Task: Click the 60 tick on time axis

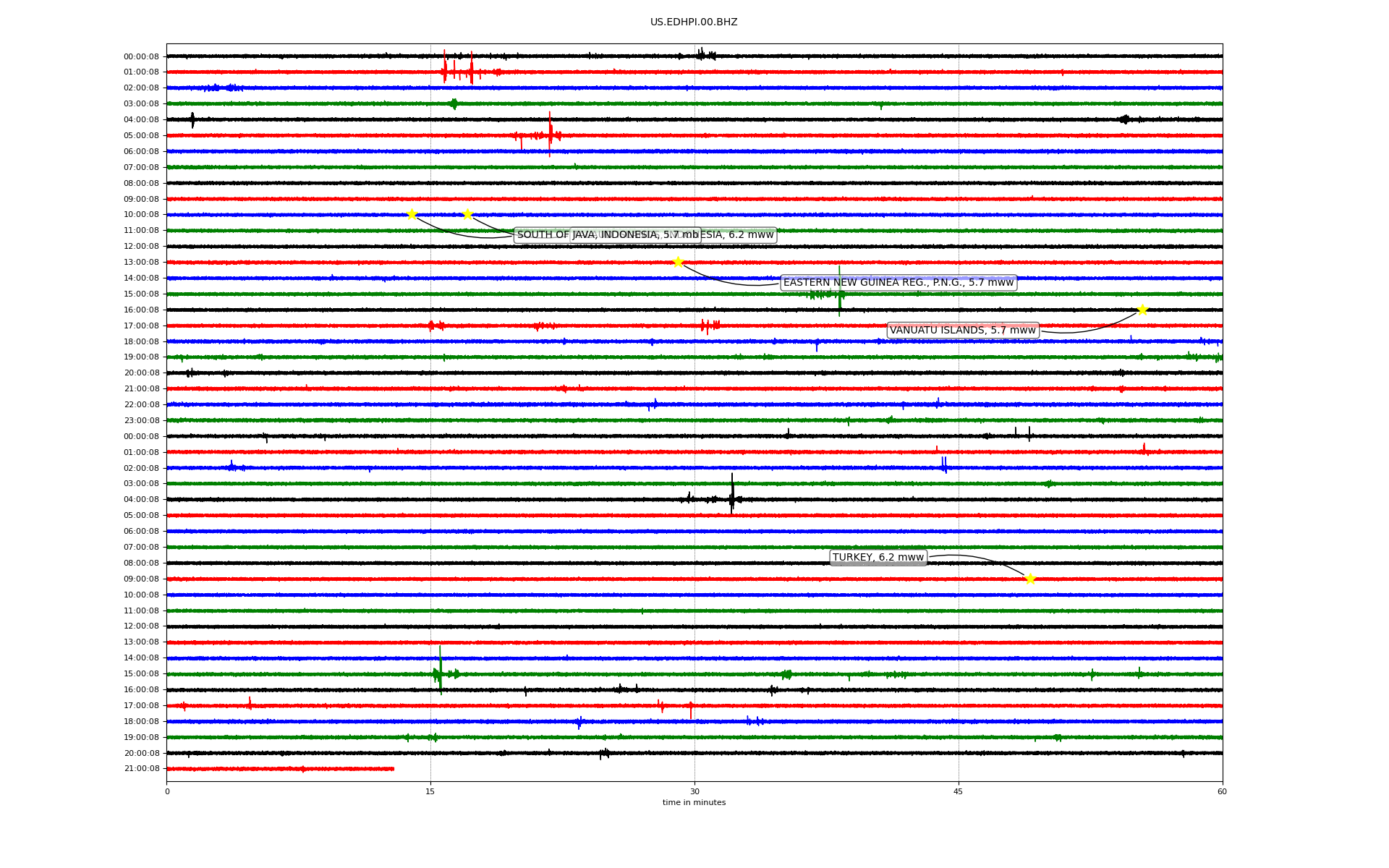Action: click(1221, 791)
